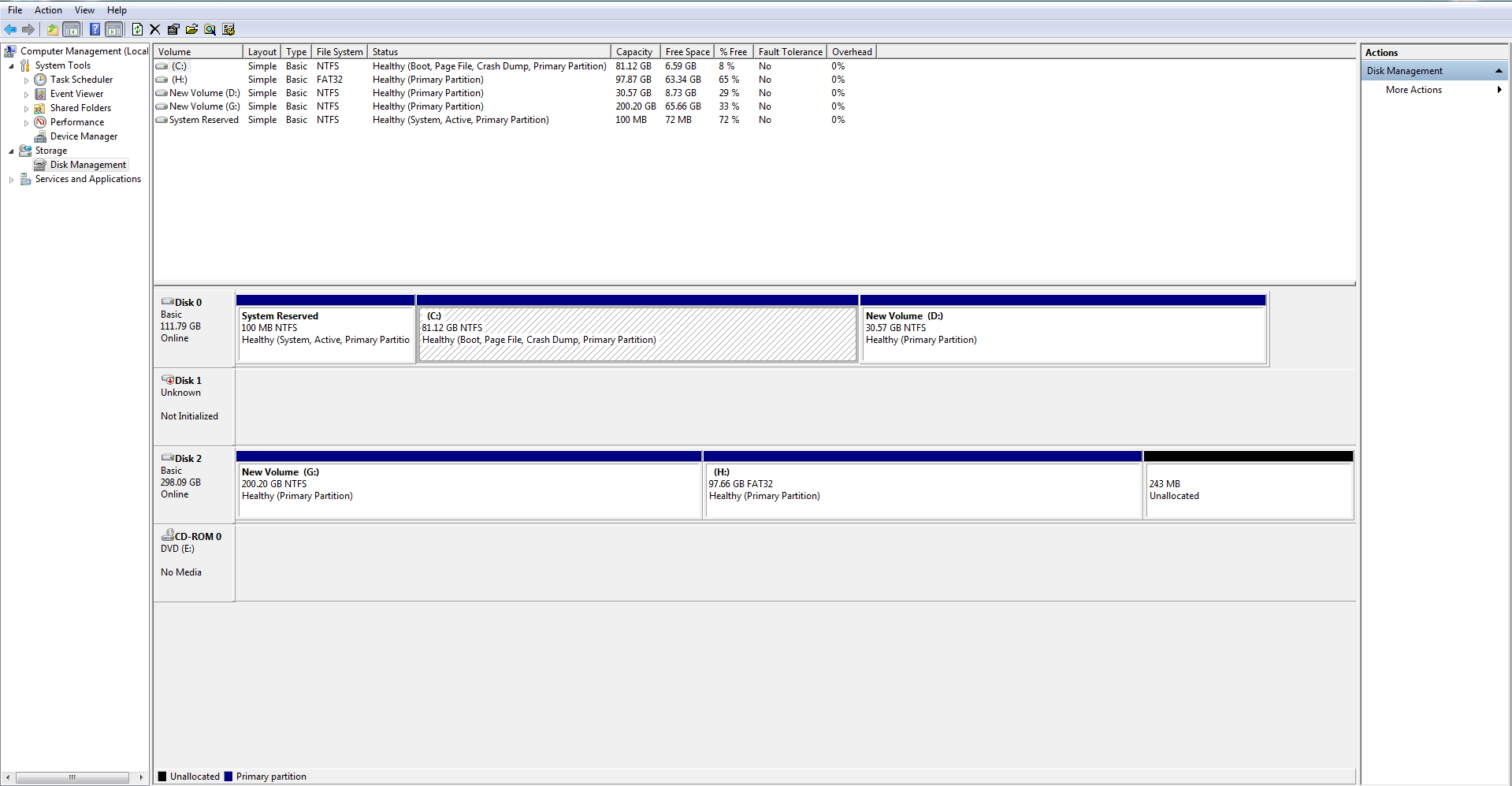The width and height of the screenshot is (1512, 786).
Task: Click the Disk 1 not initialized icon
Action: click(167, 380)
